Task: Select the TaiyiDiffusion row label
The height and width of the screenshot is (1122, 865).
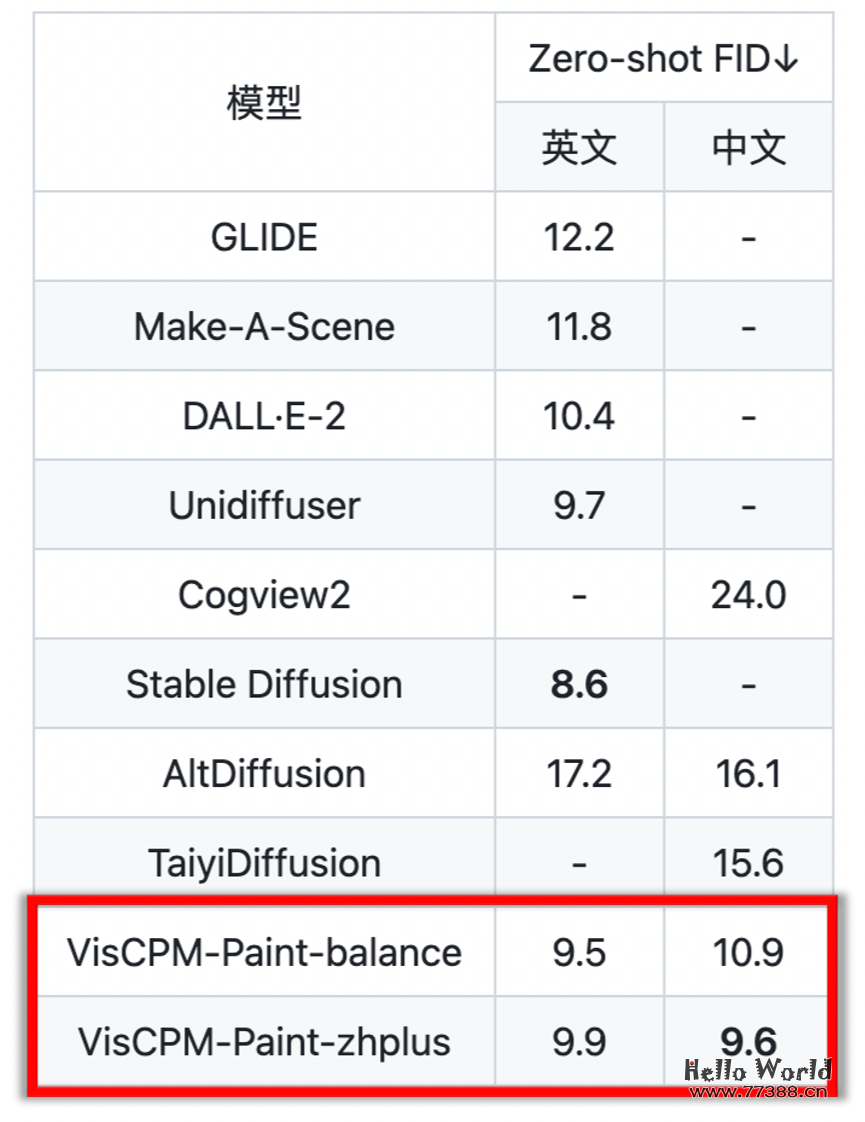Action: pyautogui.click(x=264, y=863)
